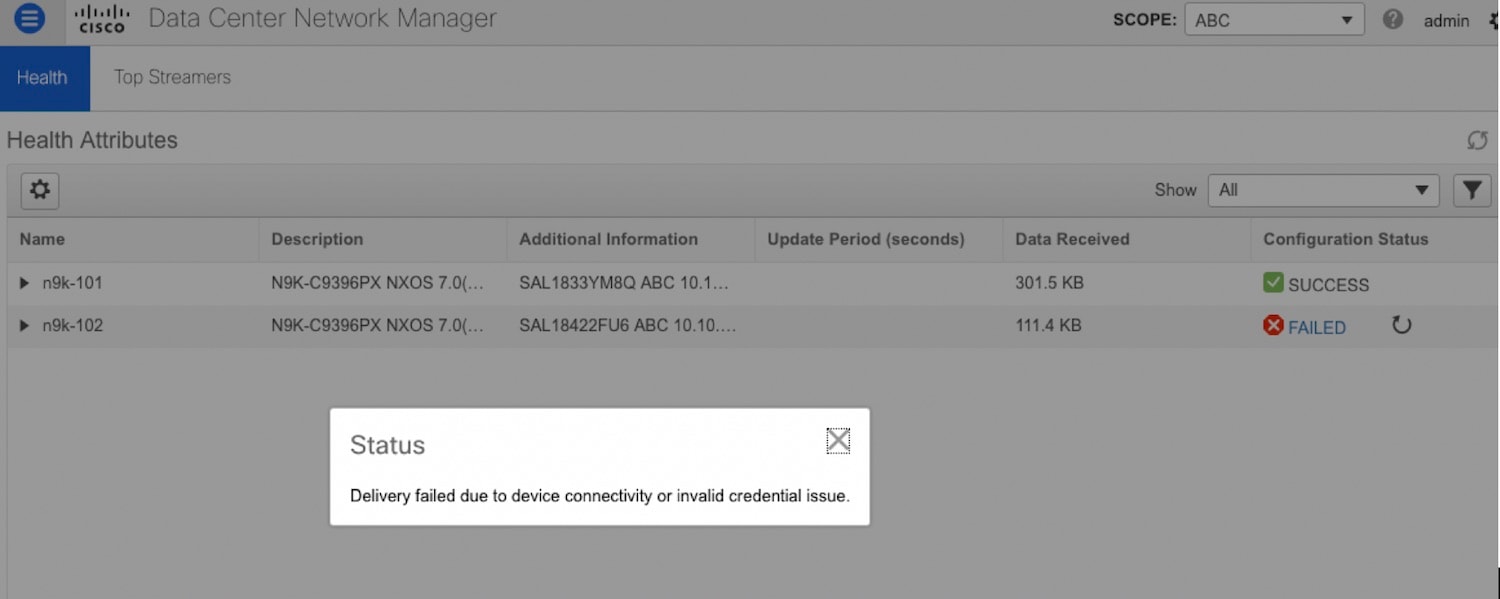Click the red FAILED error icon
Image resolution: width=1500 pixels, height=599 pixels.
point(1273,325)
